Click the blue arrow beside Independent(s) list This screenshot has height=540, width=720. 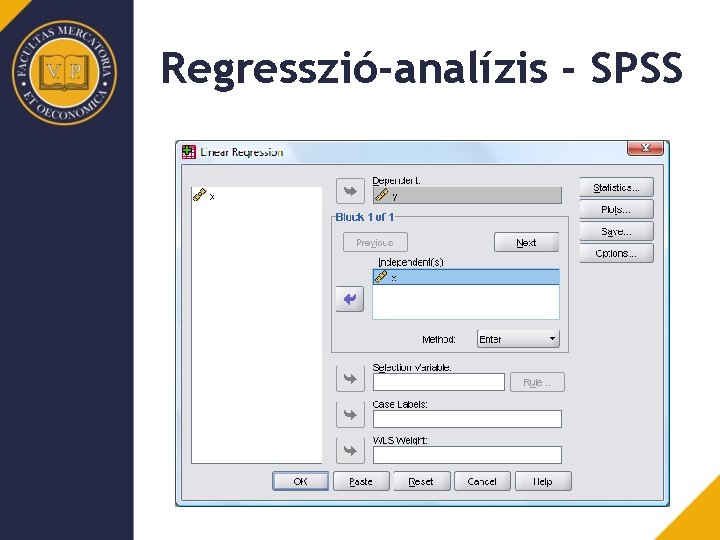350,299
